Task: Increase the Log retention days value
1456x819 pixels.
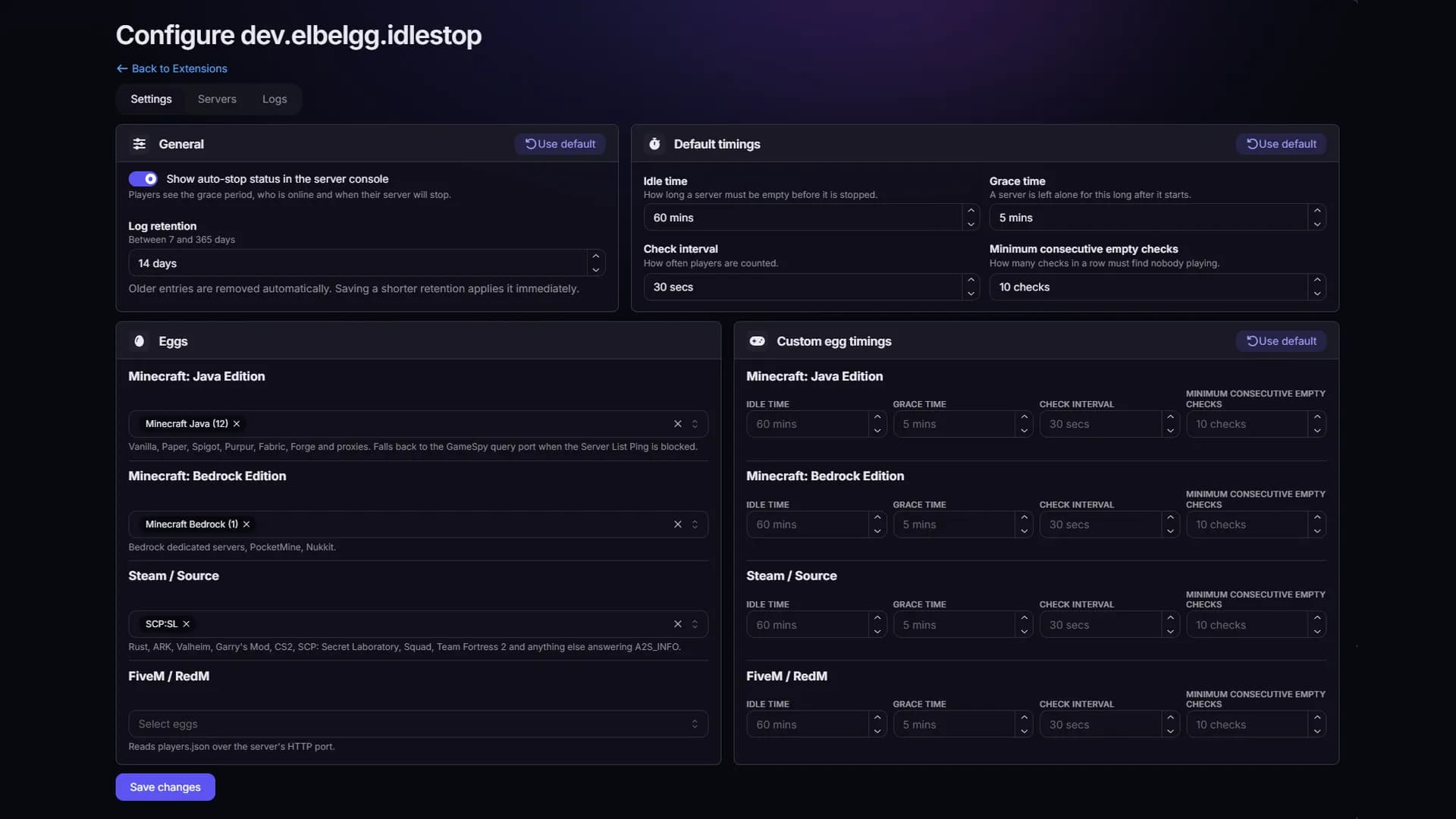Action: pos(596,256)
